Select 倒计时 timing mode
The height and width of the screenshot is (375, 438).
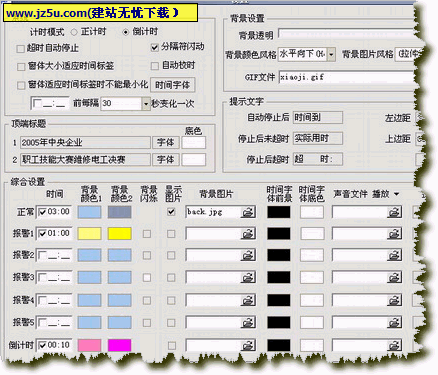(x=125, y=32)
